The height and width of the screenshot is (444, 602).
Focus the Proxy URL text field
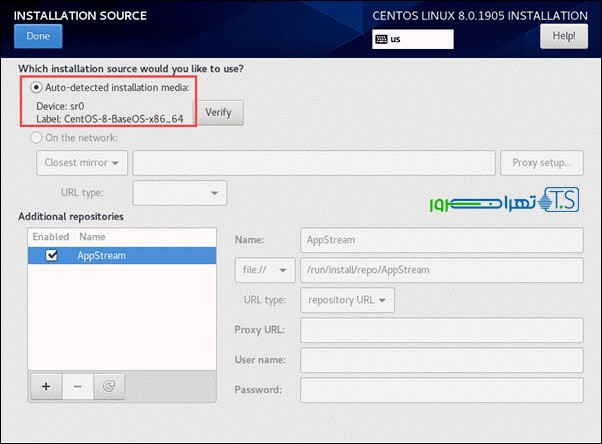click(441, 329)
